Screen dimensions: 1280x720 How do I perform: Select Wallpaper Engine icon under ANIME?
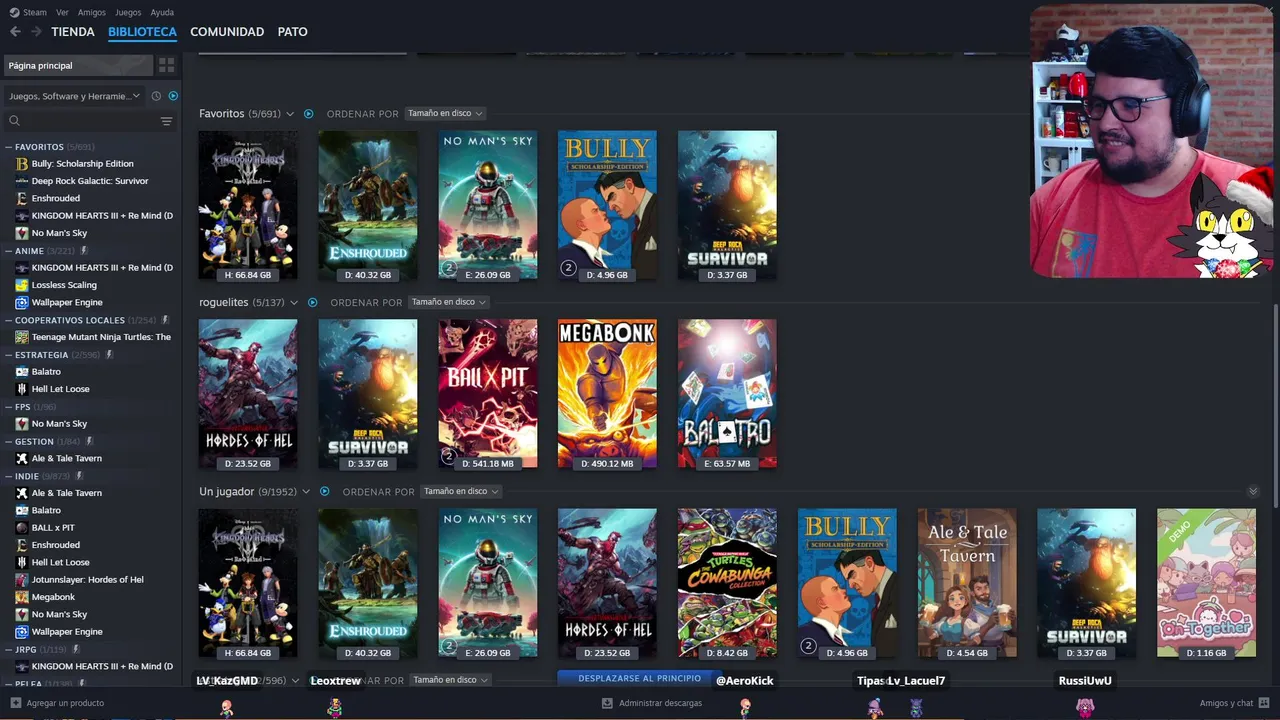[22, 302]
